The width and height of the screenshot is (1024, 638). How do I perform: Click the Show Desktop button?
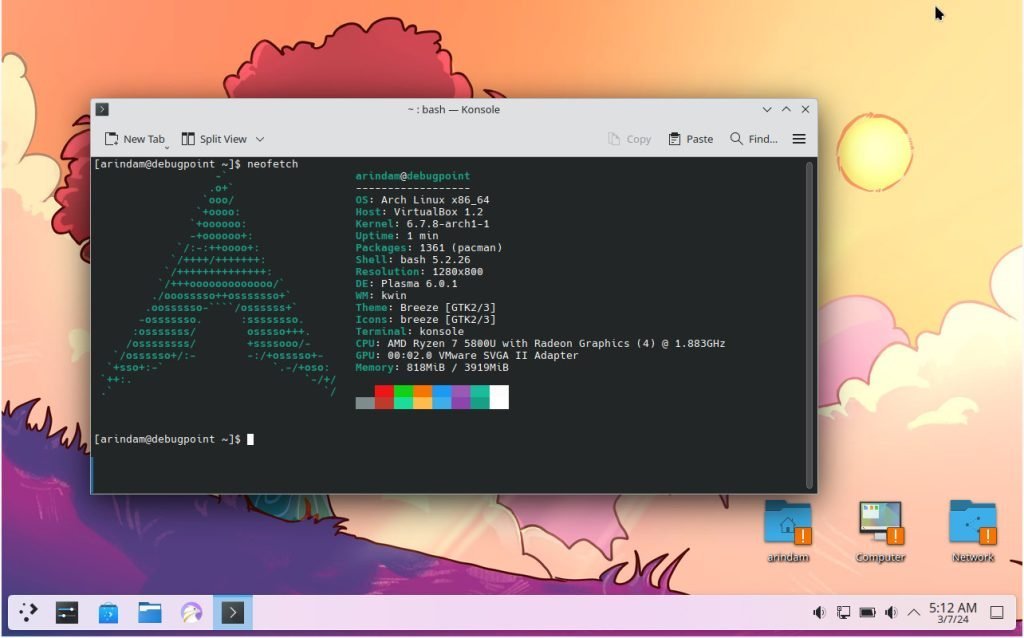[997, 613]
